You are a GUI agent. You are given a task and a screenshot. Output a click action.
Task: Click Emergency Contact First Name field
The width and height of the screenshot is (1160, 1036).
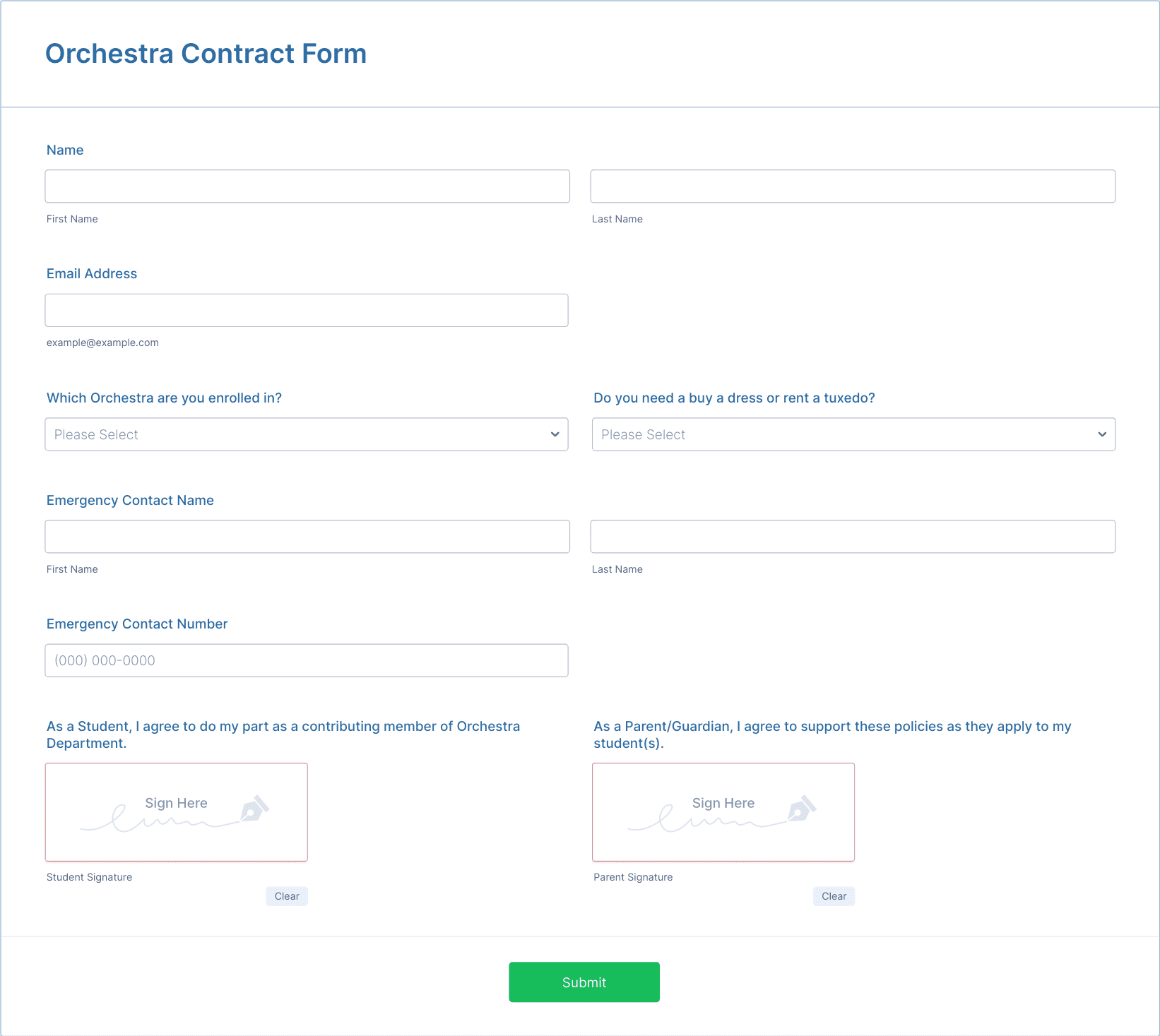click(x=307, y=537)
